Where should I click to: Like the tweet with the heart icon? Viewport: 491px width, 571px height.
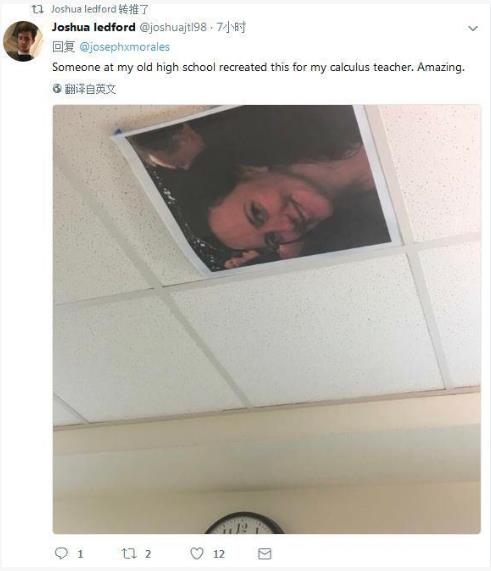pyautogui.click(x=197, y=554)
